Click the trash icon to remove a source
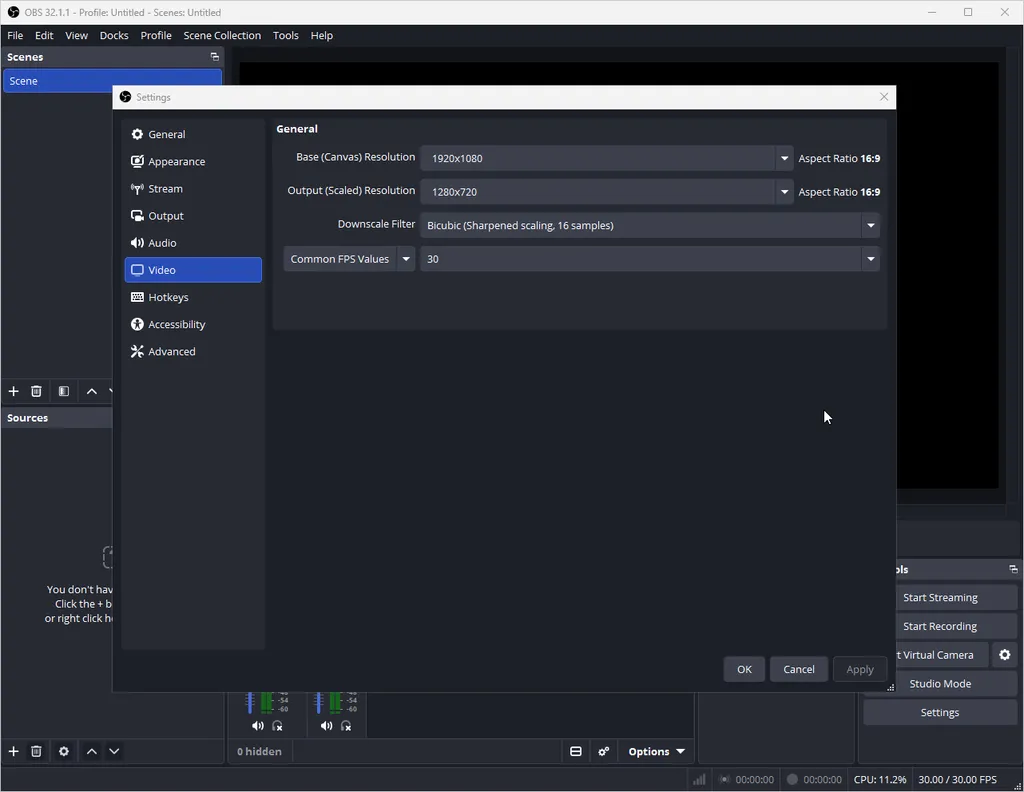The image size is (1024, 792). 36,751
